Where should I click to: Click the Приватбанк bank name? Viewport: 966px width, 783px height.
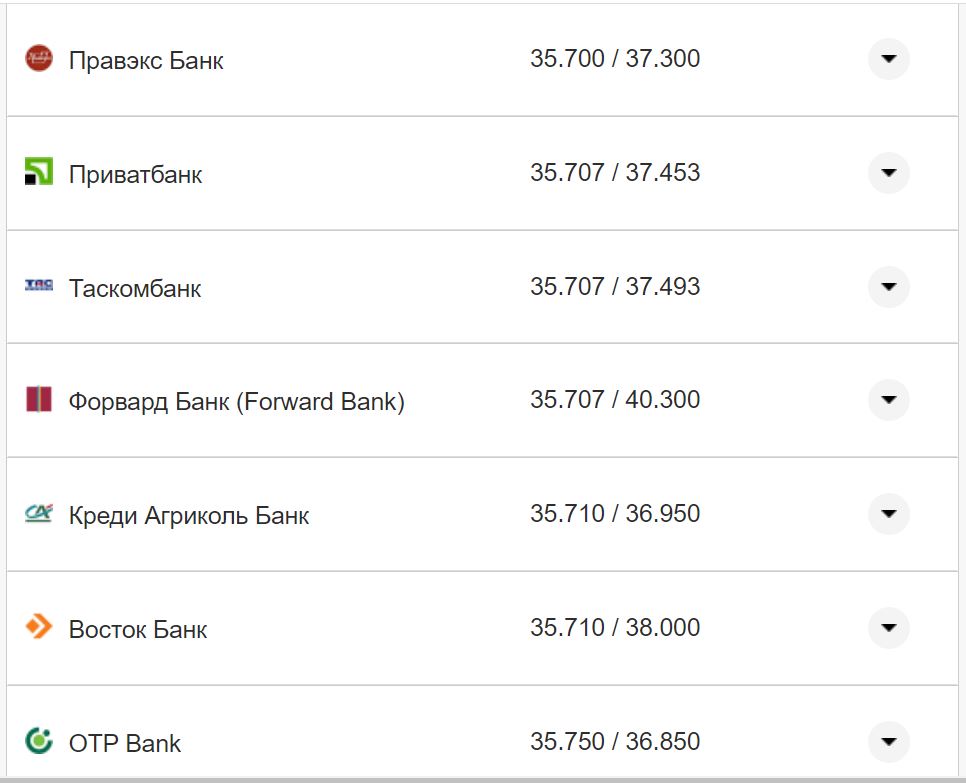click(135, 174)
